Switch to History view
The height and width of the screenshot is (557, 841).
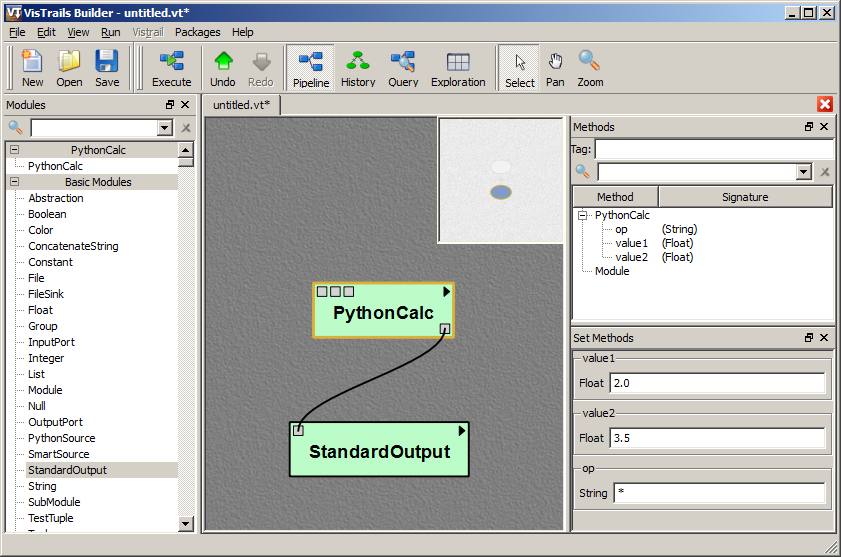(x=358, y=68)
